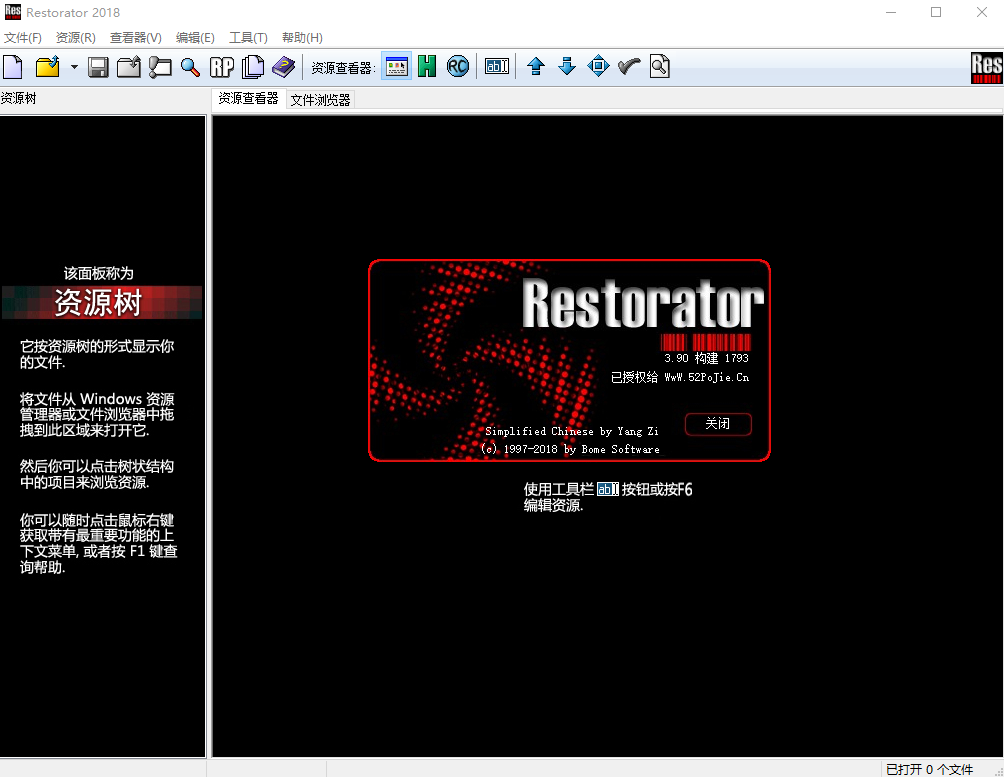Open the text editor (abI) viewer
The width and height of the screenshot is (1004, 777).
[x=496, y=66]
